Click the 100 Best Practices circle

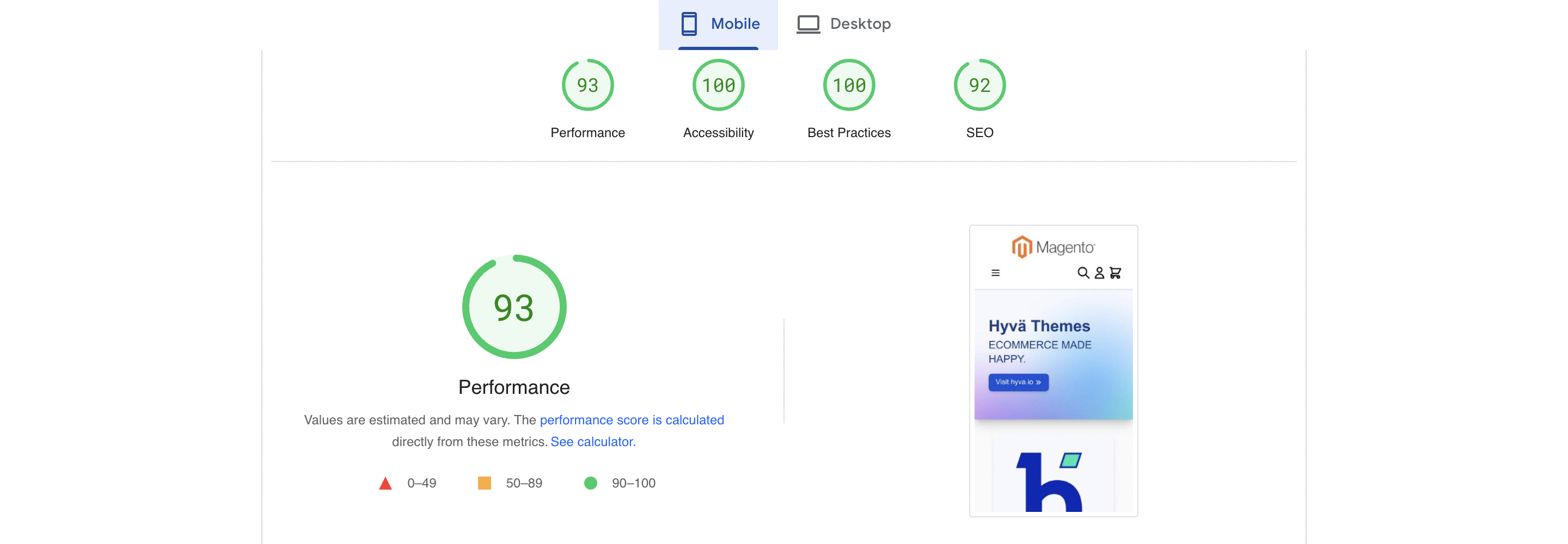tap(849, 85)
